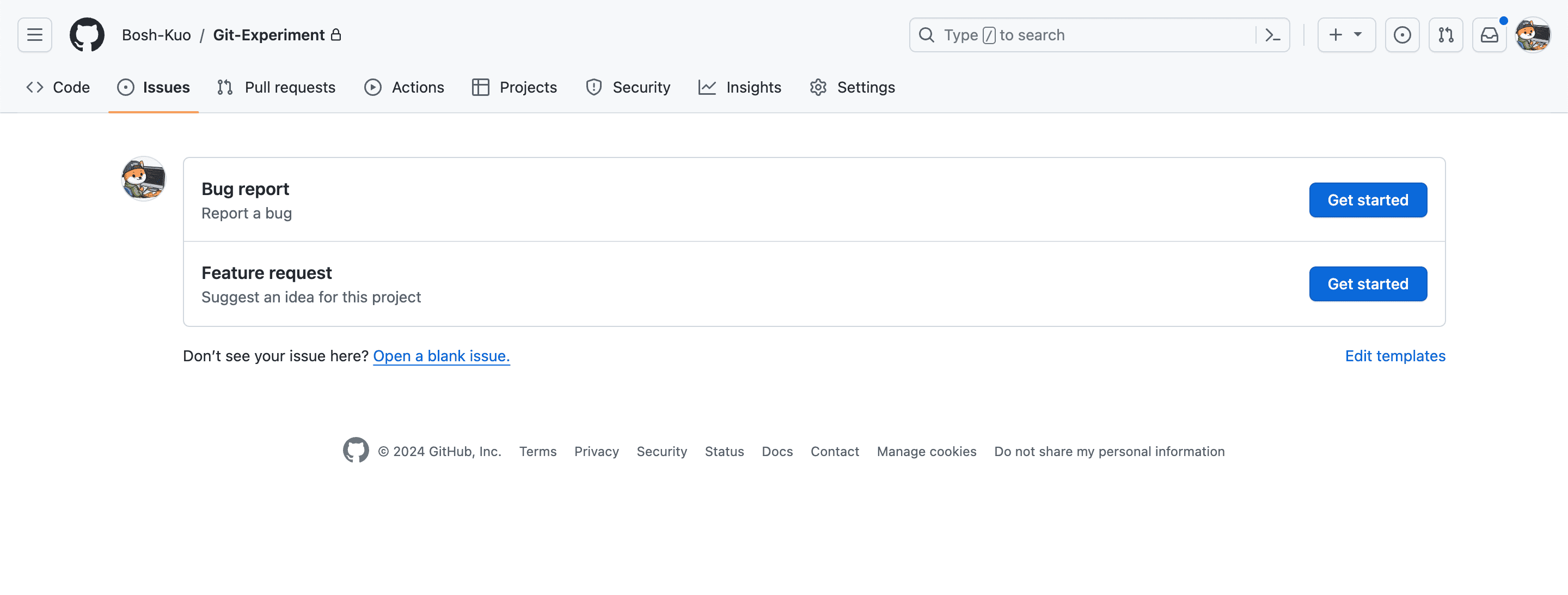Open the command palette icon in search
This screenshot has width=1568, height=595.
point(1272,35)
